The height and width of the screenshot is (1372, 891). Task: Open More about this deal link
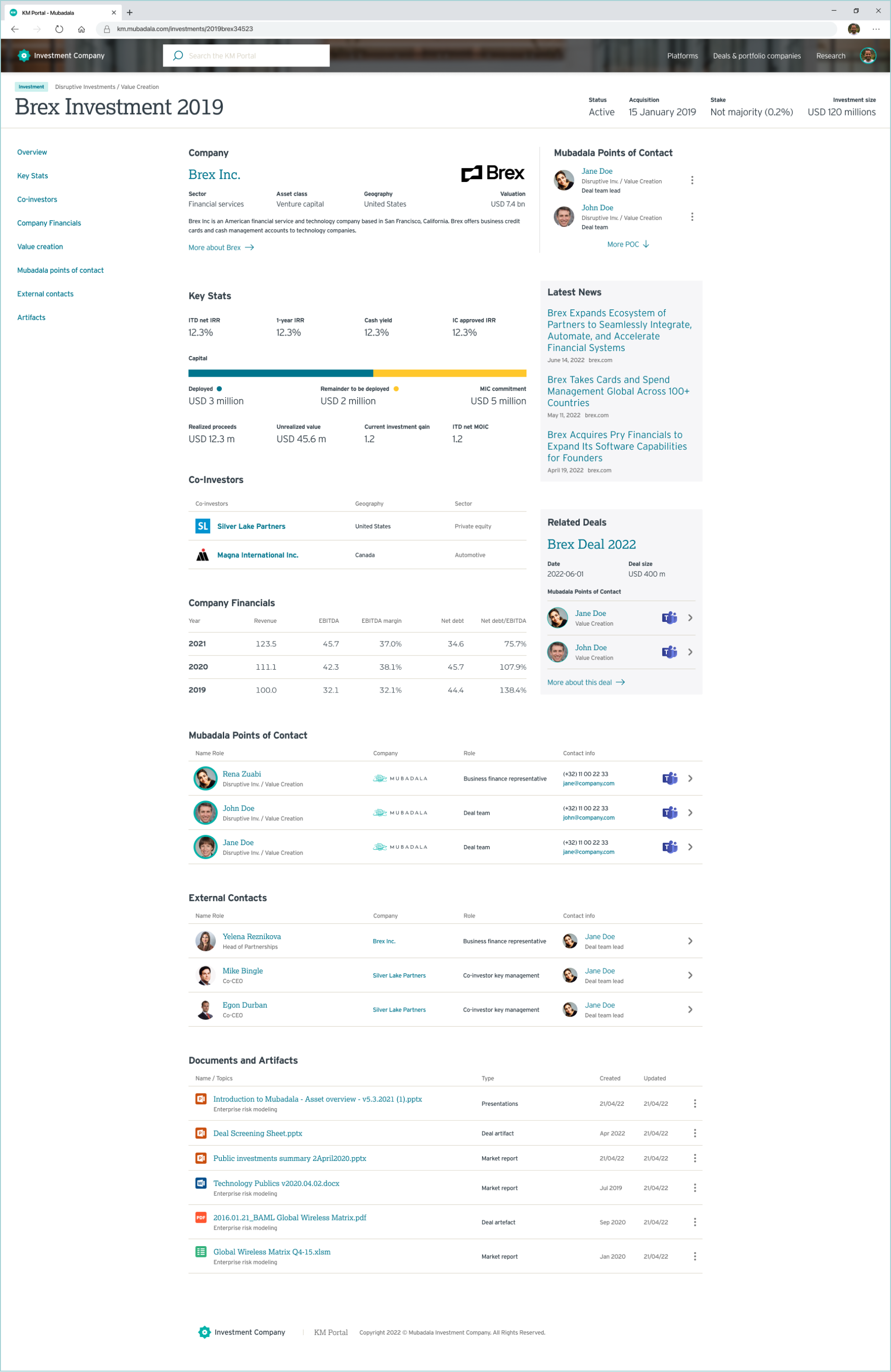pos(586,683)
